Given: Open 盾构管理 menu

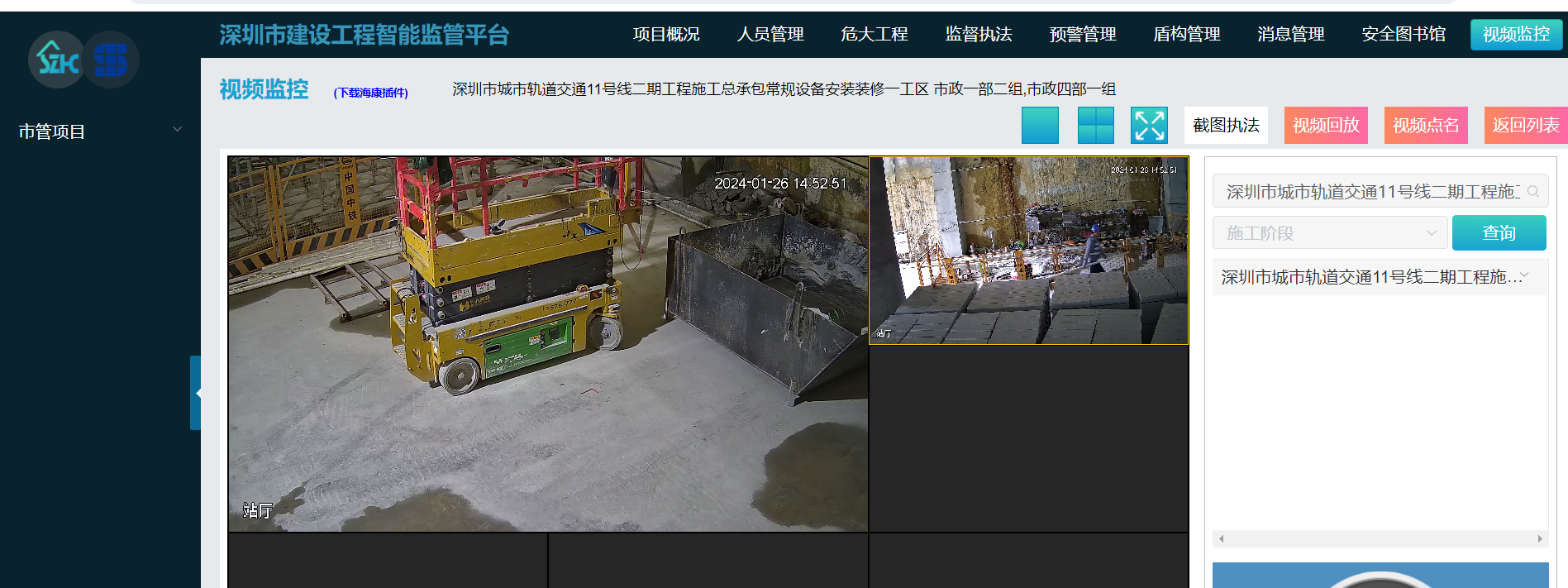Looking at the screenshot, I should [x=1187, y=34].
